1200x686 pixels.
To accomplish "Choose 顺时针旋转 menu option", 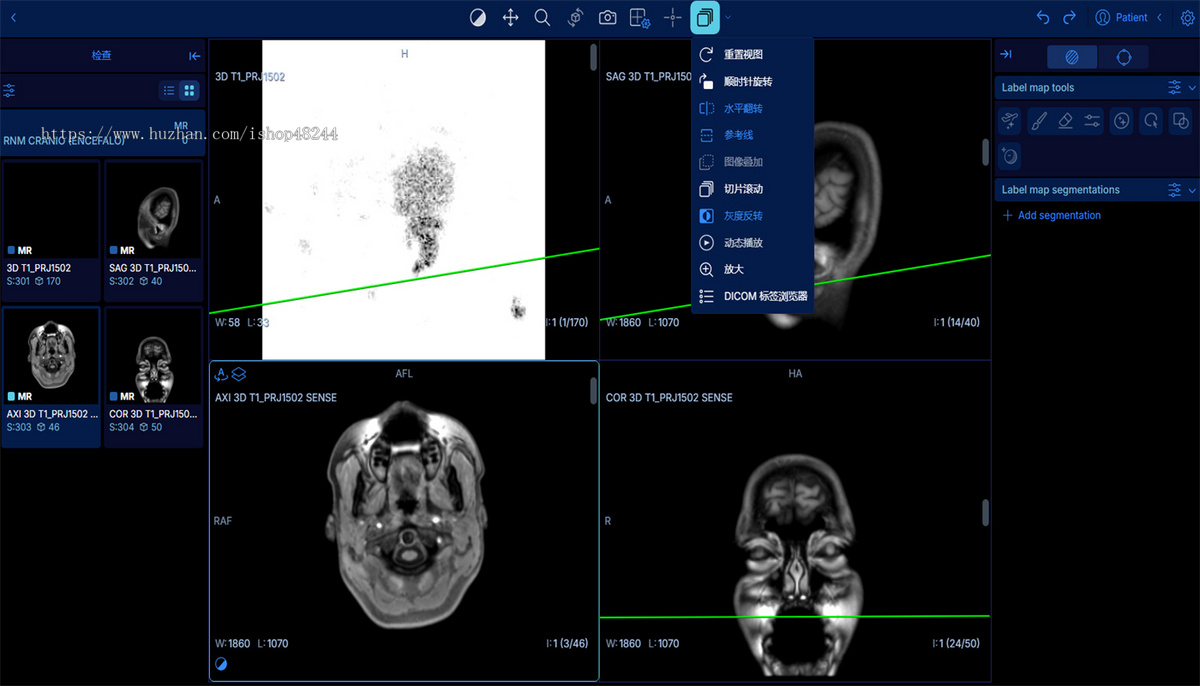I will coord(752,82).
